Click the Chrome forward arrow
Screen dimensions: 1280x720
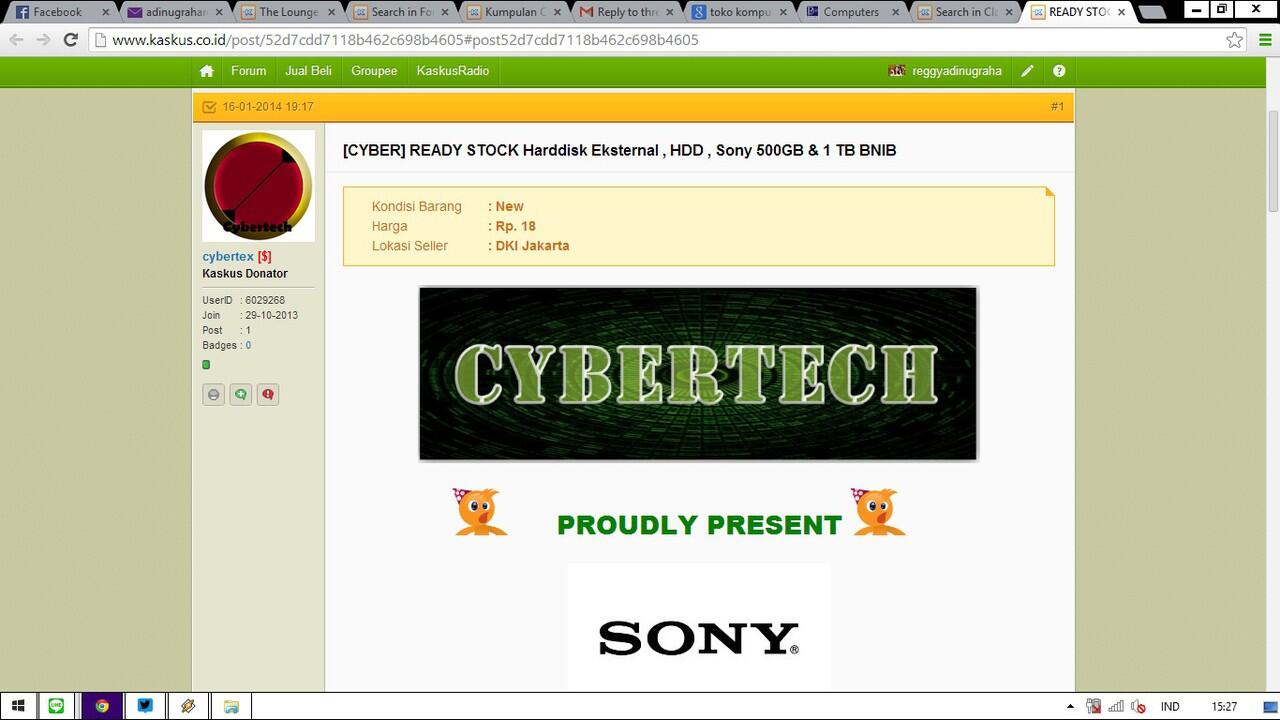(43, 40)
